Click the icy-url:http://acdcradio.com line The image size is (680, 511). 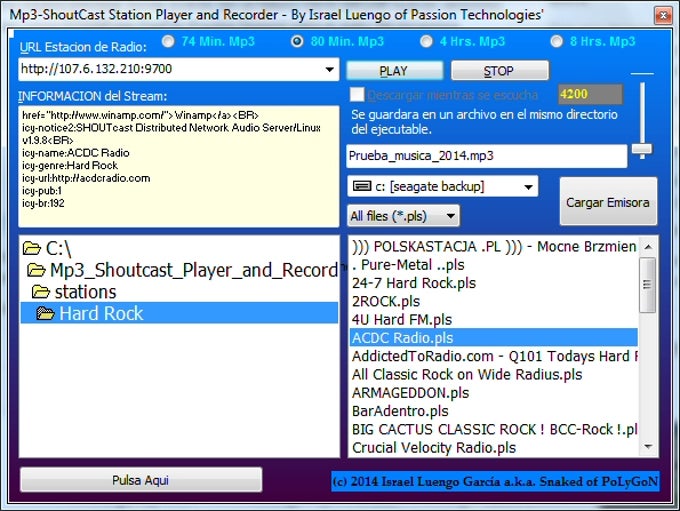(x=86, y=178)
